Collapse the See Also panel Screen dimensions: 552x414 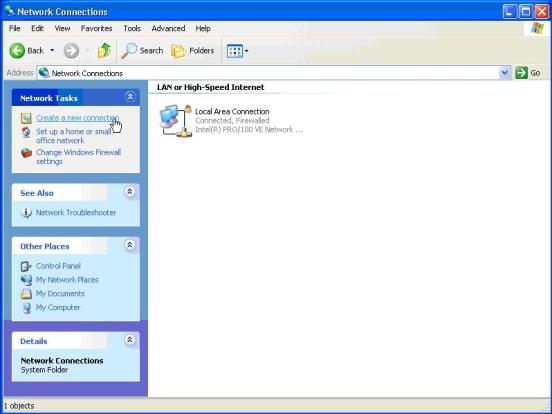pyautogui.click(x=130, y=192)
